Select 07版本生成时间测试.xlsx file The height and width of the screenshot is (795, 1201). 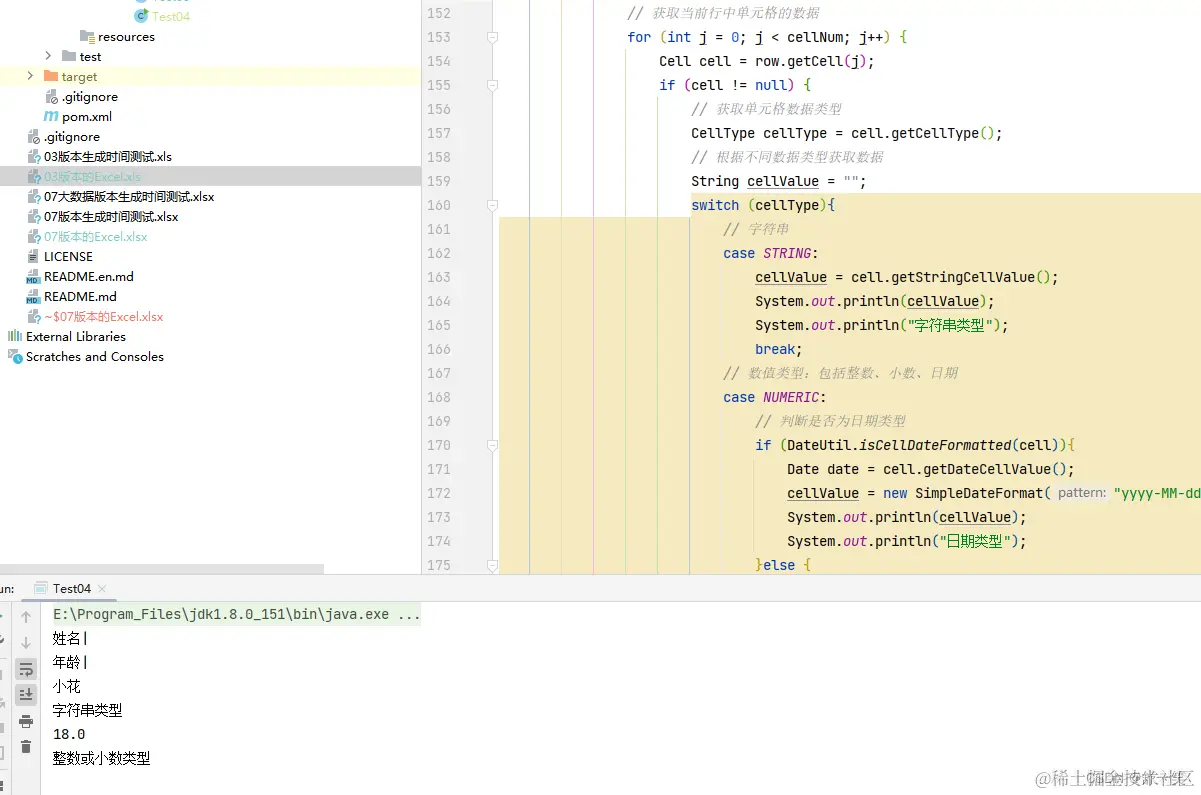[x=111, y=217]
